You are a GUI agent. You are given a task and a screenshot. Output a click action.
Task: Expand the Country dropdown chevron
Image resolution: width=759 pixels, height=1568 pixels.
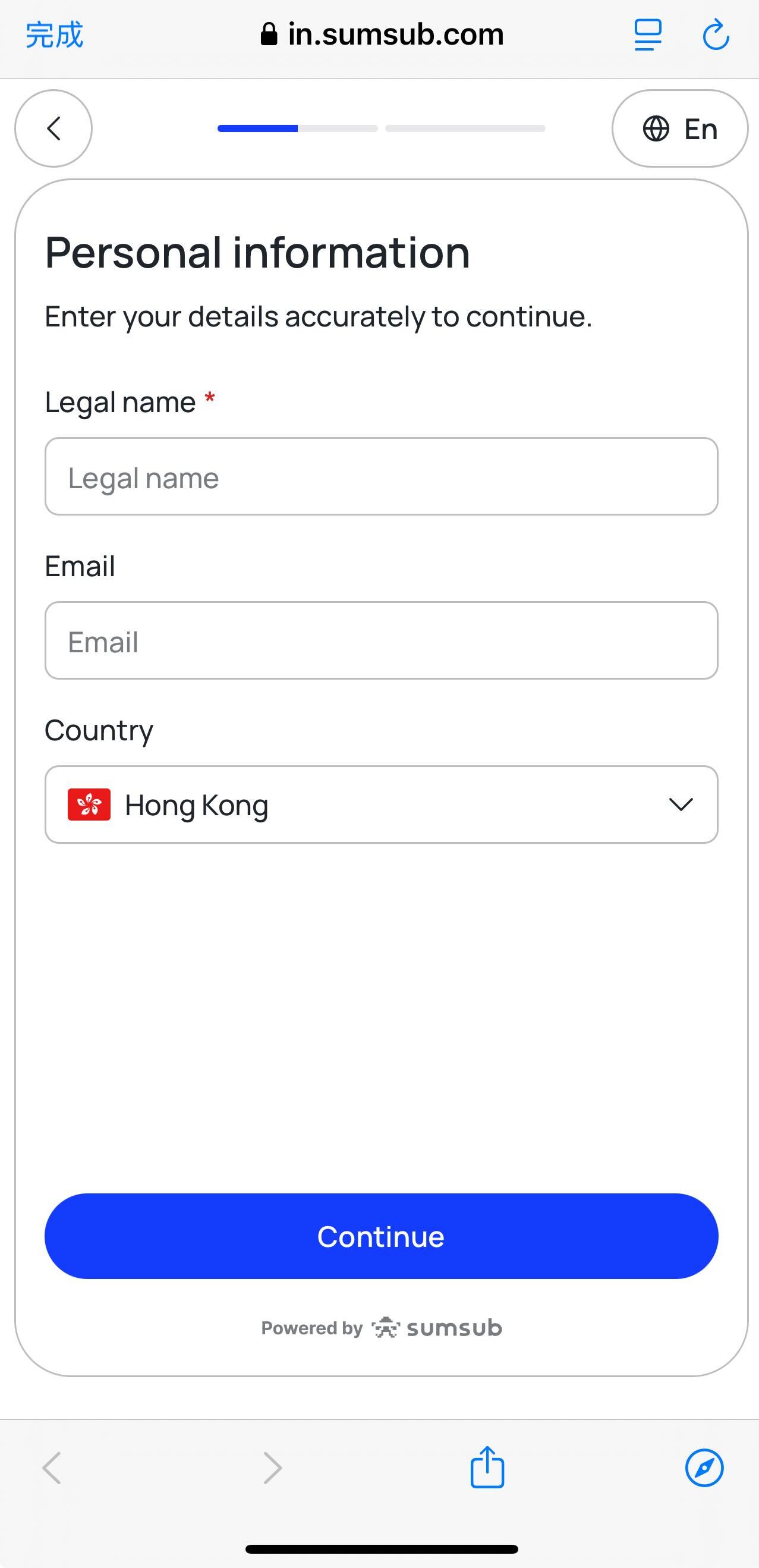click(x=681, y=804)
